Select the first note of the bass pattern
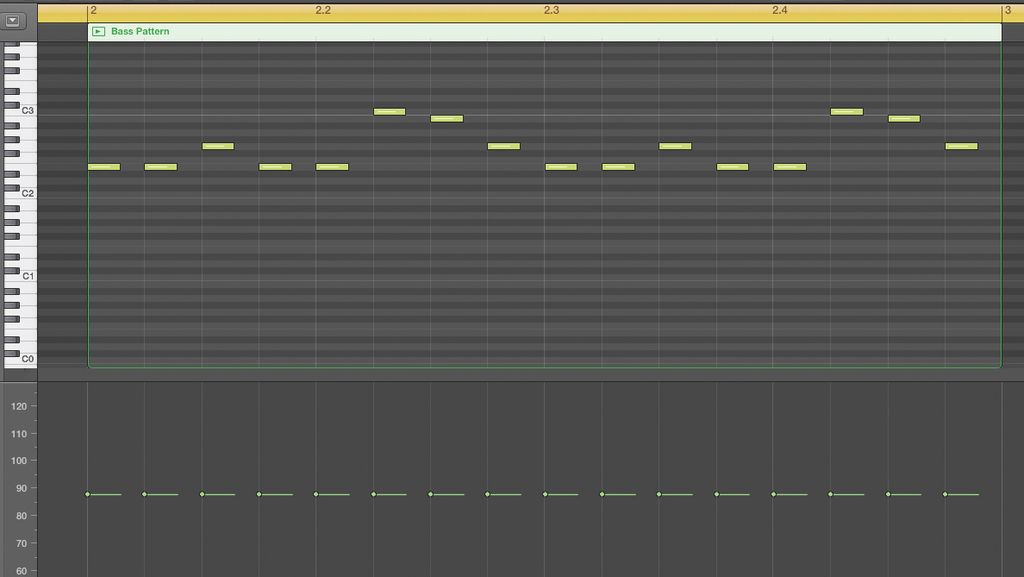 pyautogui.click(x=104, y=167)
